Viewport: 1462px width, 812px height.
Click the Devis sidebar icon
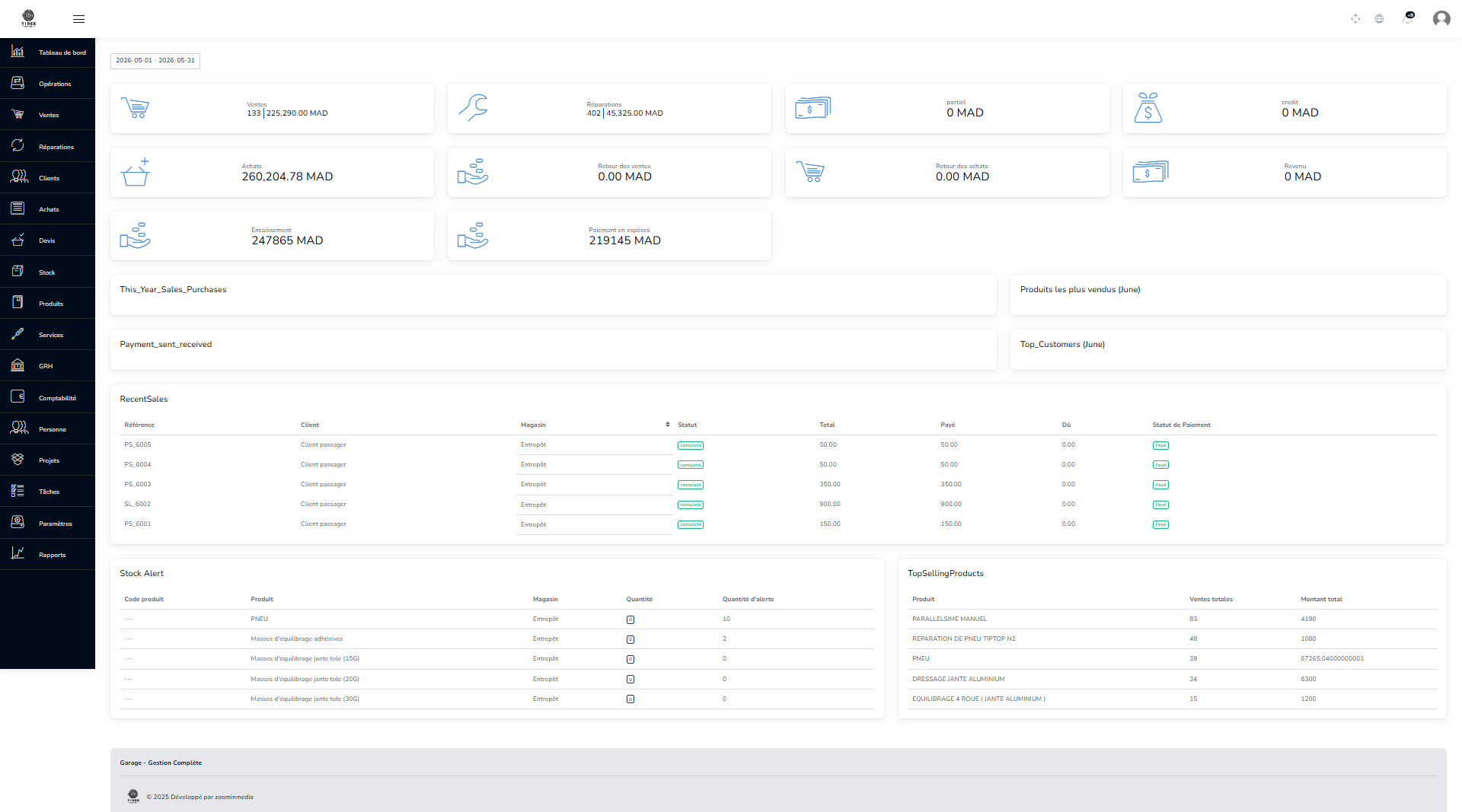point(18,240)
